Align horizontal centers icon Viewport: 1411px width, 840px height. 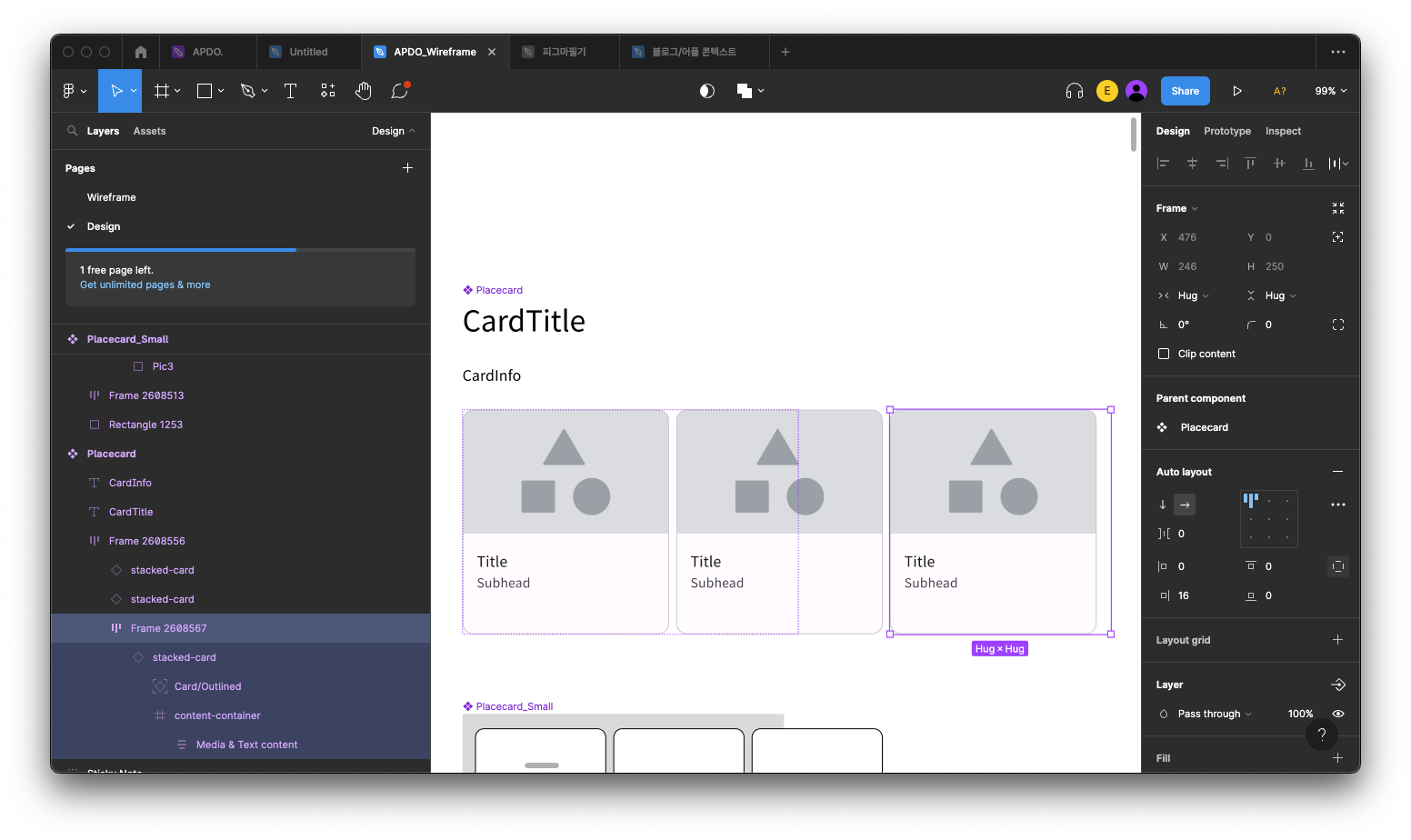[1192, 164]
